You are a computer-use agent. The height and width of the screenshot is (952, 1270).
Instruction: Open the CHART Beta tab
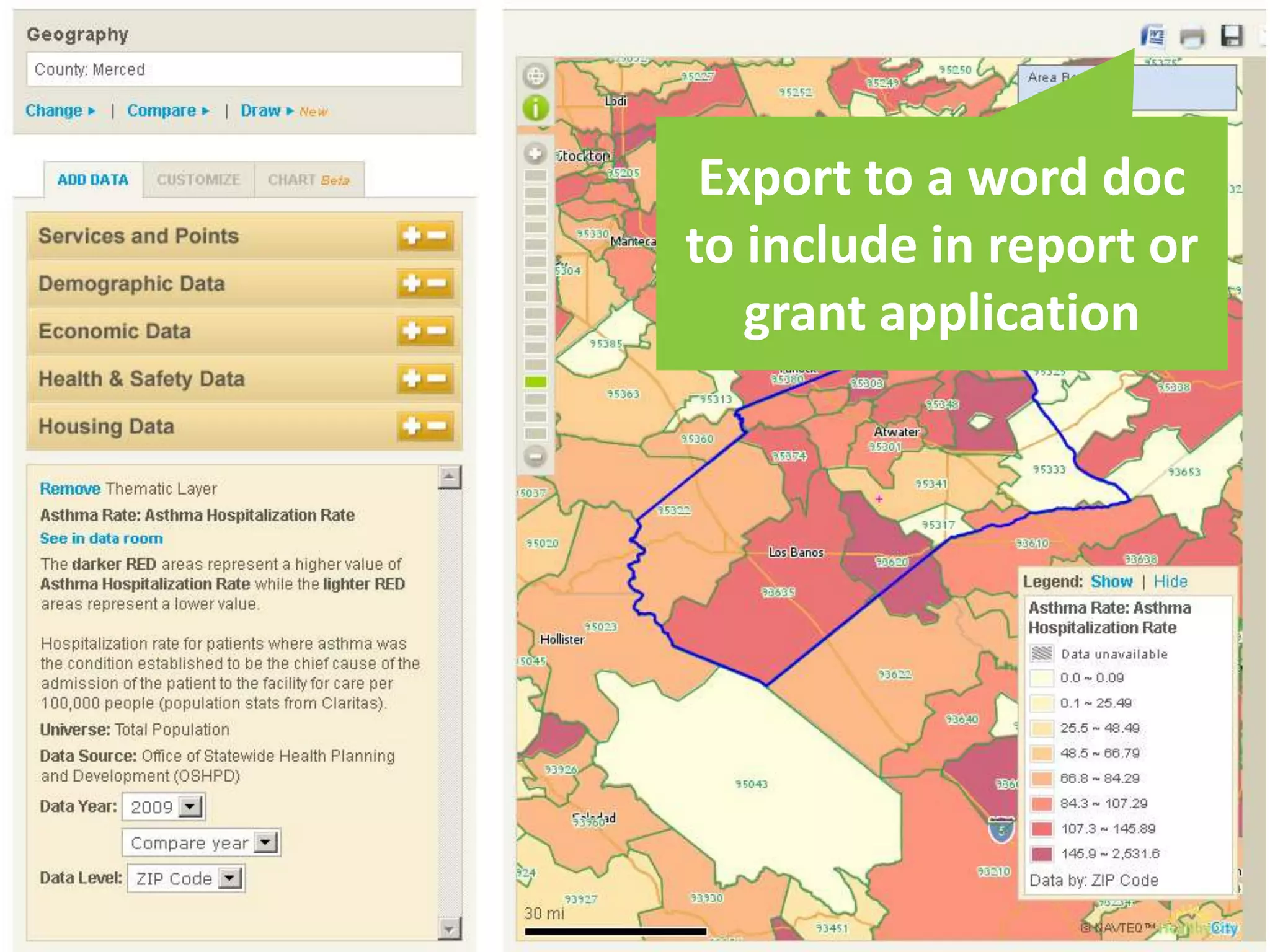(x=309, y=180)
